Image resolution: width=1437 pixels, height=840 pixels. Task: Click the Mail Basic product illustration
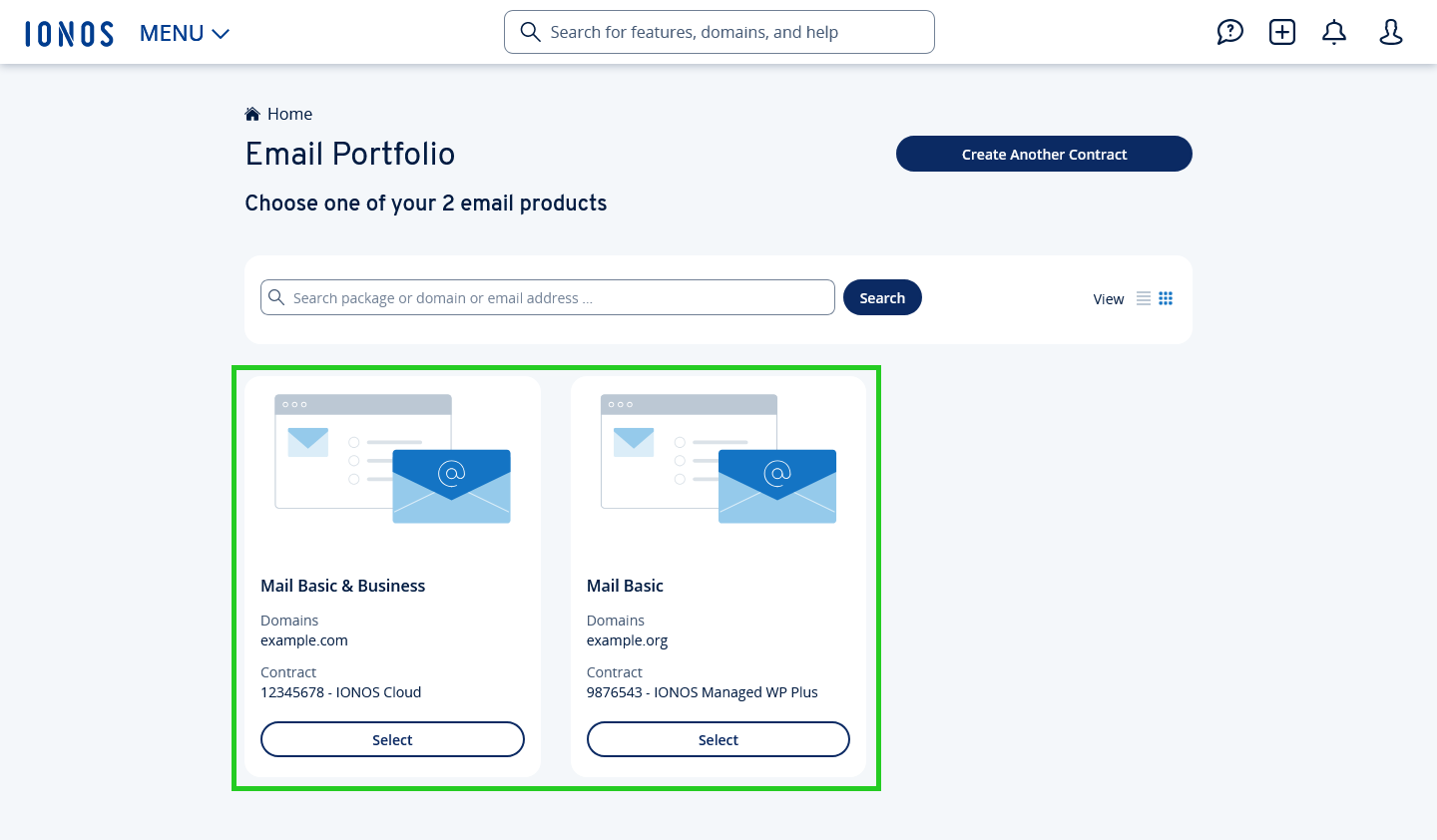pyautogui.click(x=718, y=461)
